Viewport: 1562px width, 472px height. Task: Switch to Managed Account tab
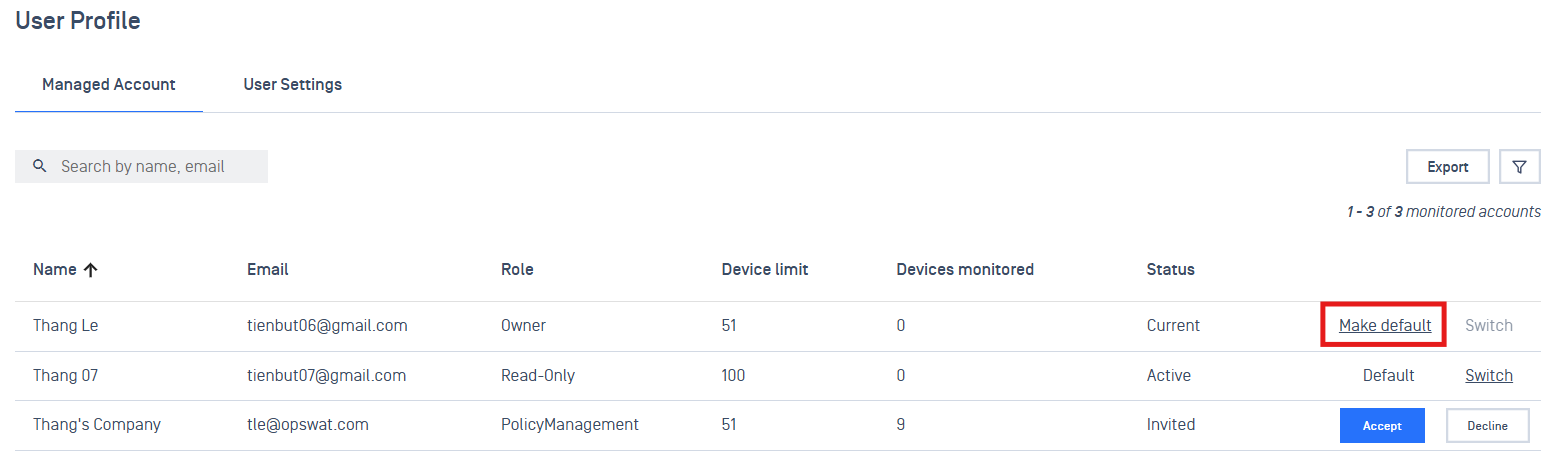(109, 85)
